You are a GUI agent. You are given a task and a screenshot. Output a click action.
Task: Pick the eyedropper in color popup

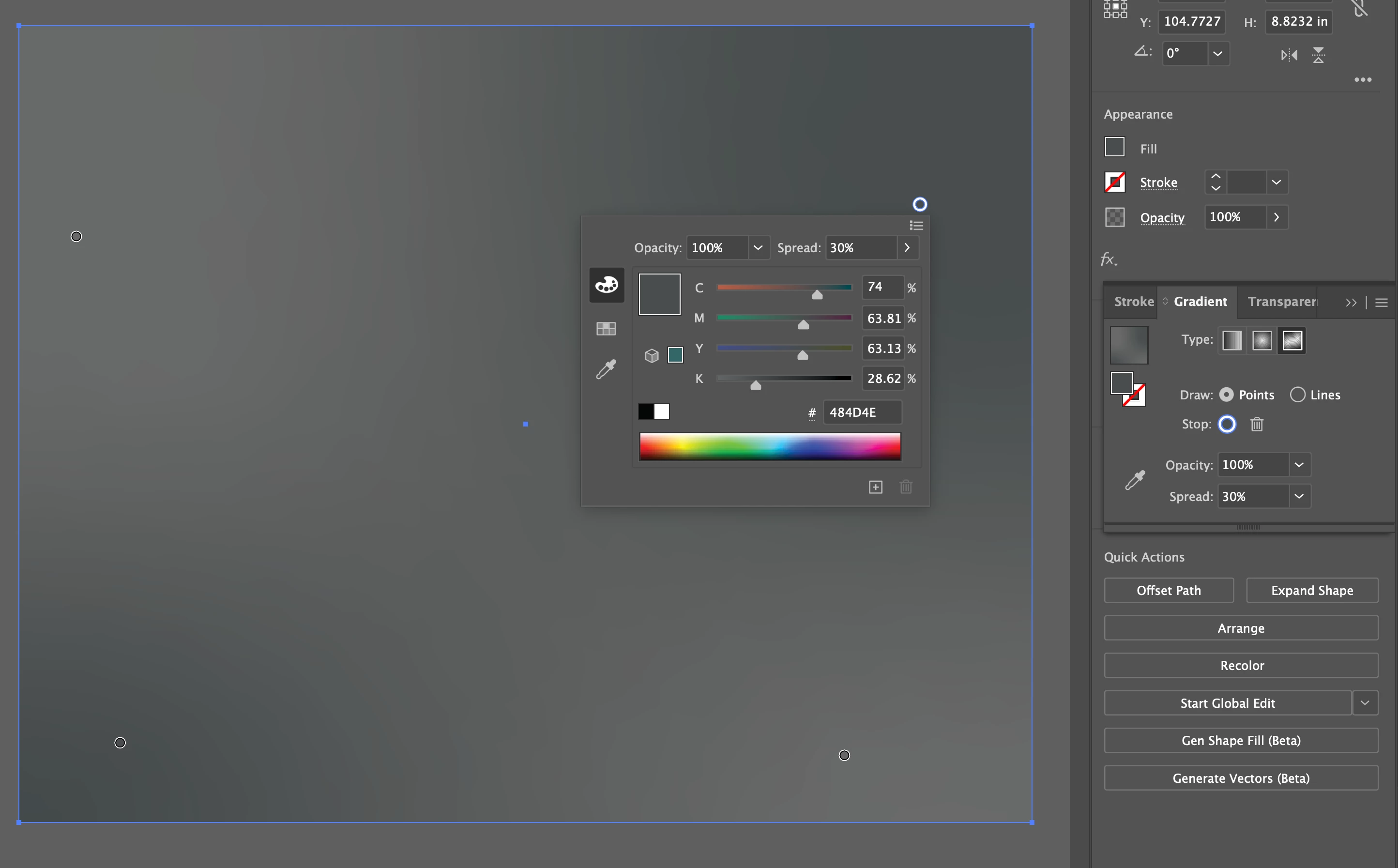606,369
